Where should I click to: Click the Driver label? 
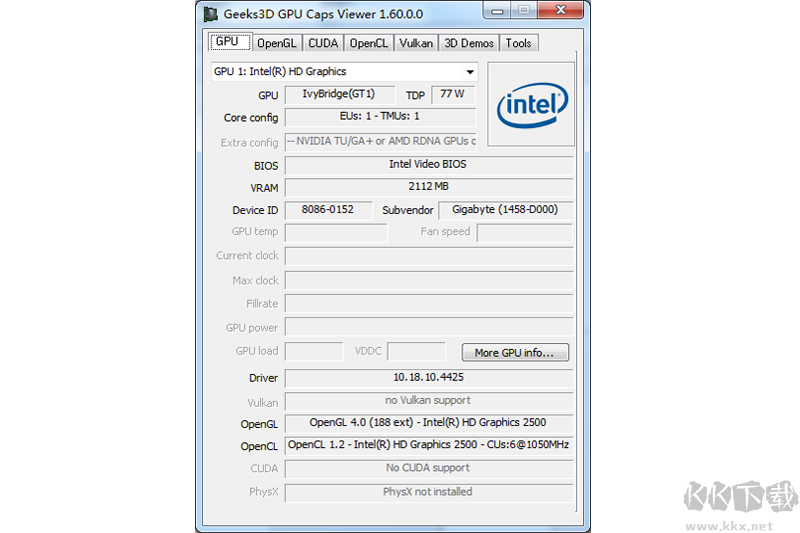[263, 378]
